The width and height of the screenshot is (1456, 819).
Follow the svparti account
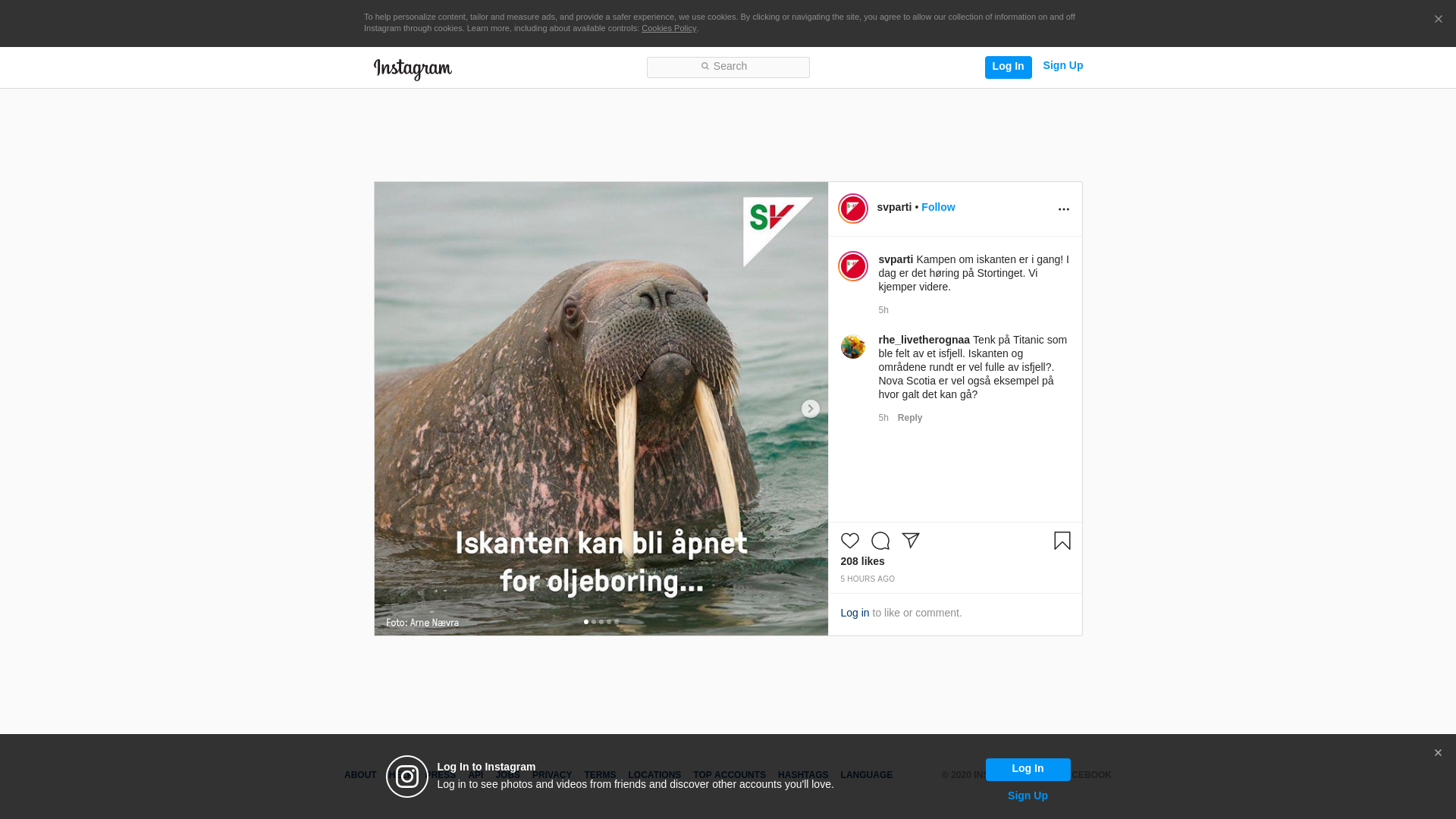(x=938, y=207)
